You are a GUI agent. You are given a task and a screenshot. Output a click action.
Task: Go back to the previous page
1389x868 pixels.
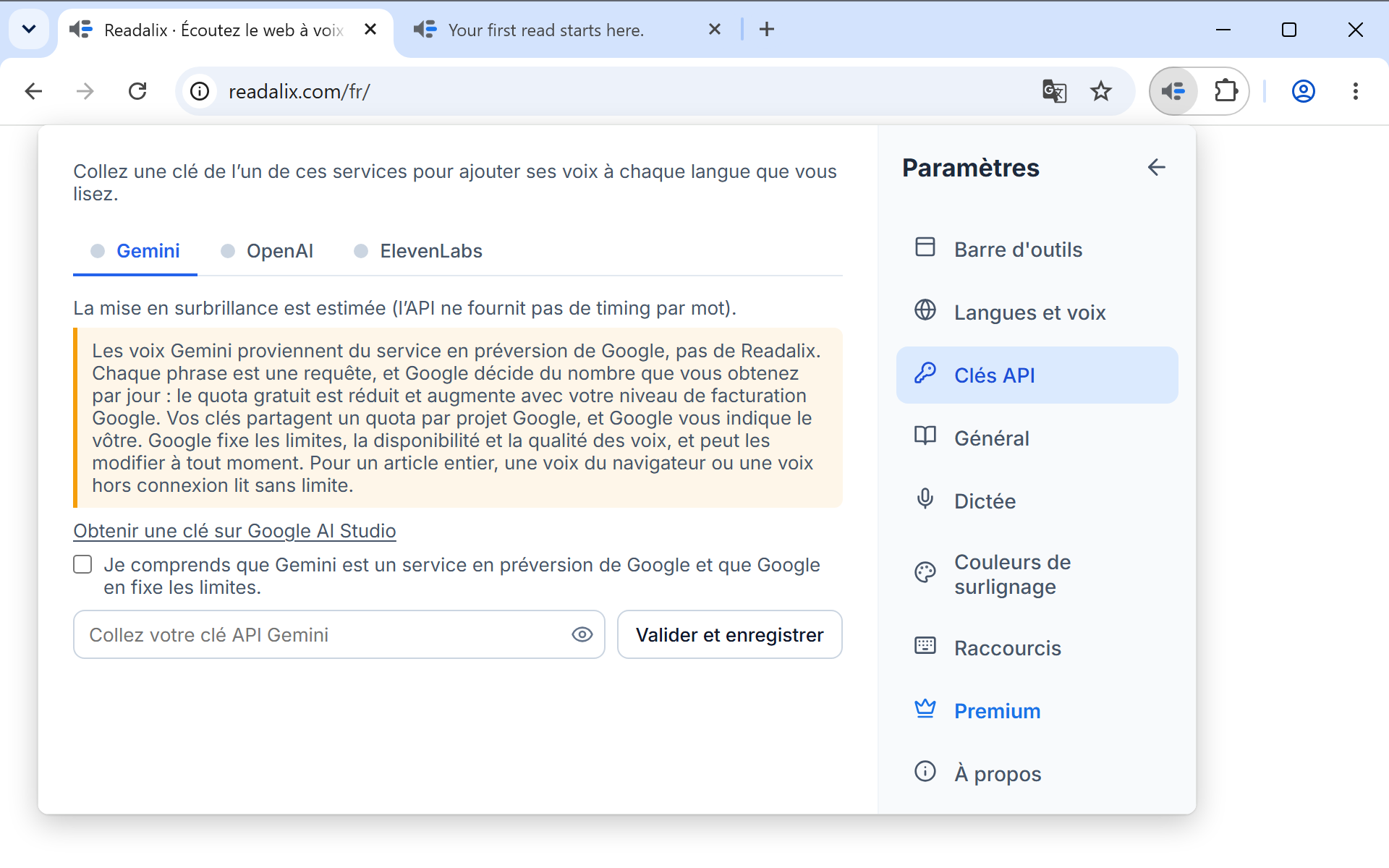pos(33,91)
